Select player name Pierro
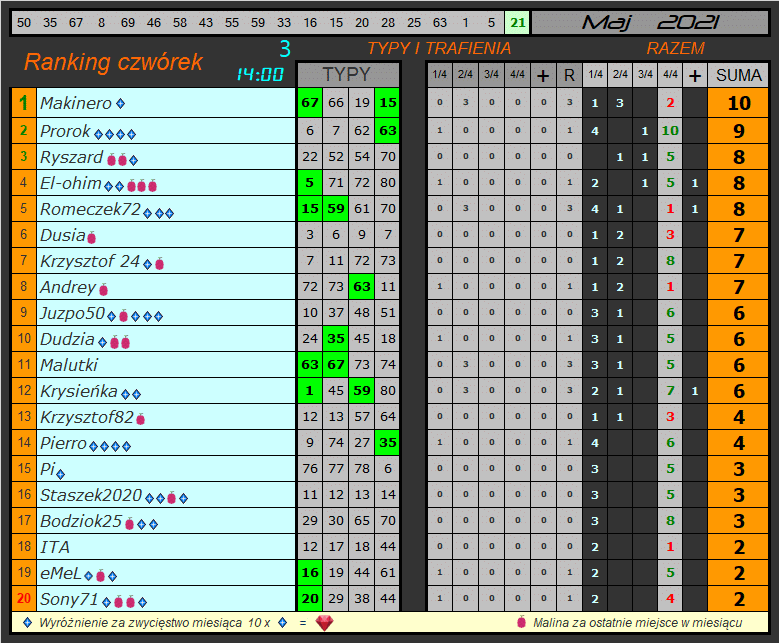The image size is (779, 643). 64,443
